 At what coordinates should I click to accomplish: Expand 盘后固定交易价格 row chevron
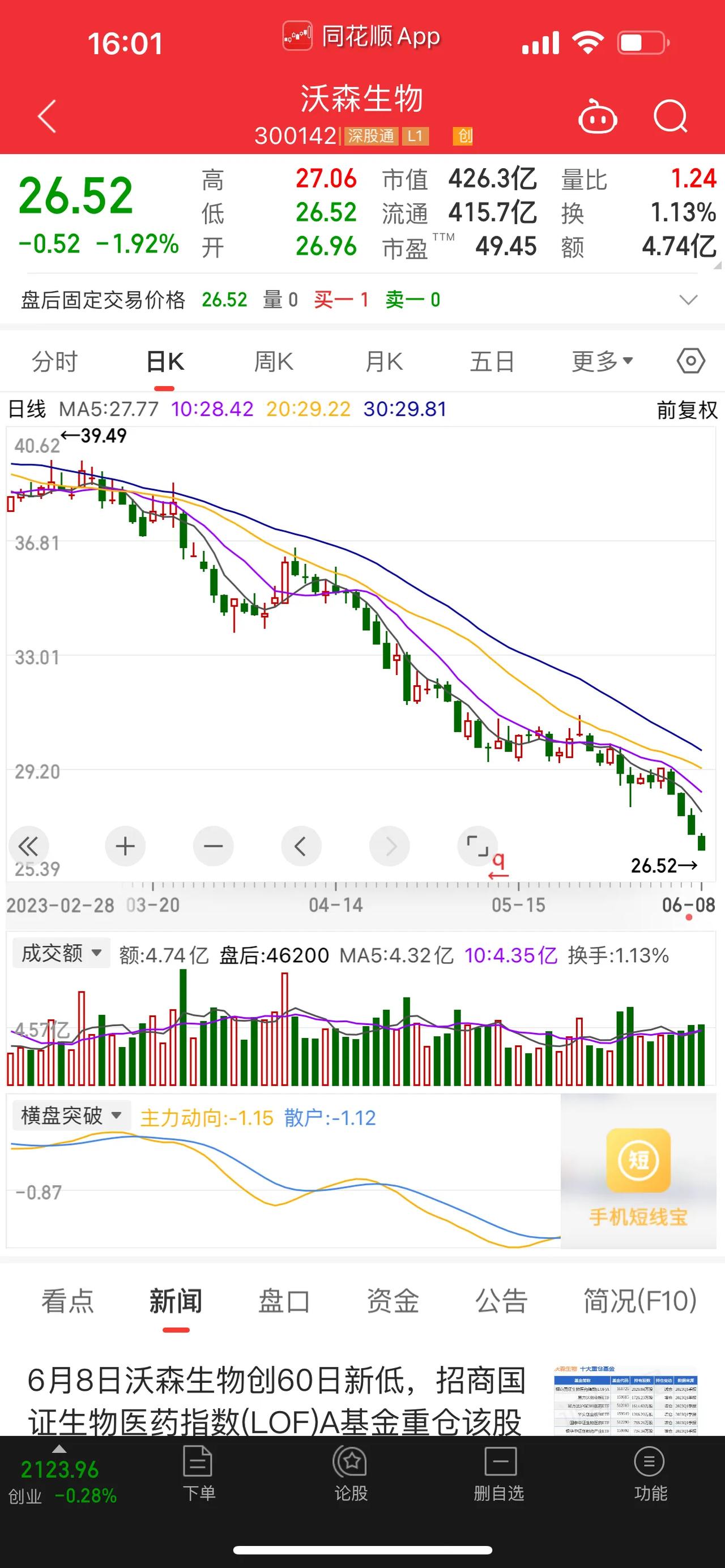[689, 300]
